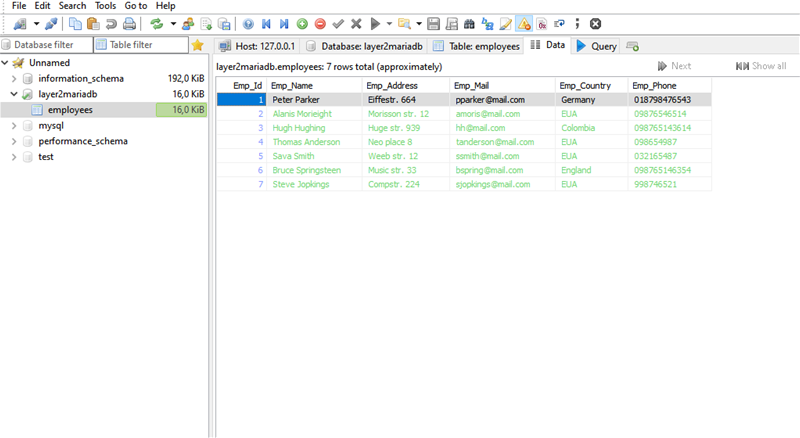Click the green Refresh arrows icon

point(156,23)
